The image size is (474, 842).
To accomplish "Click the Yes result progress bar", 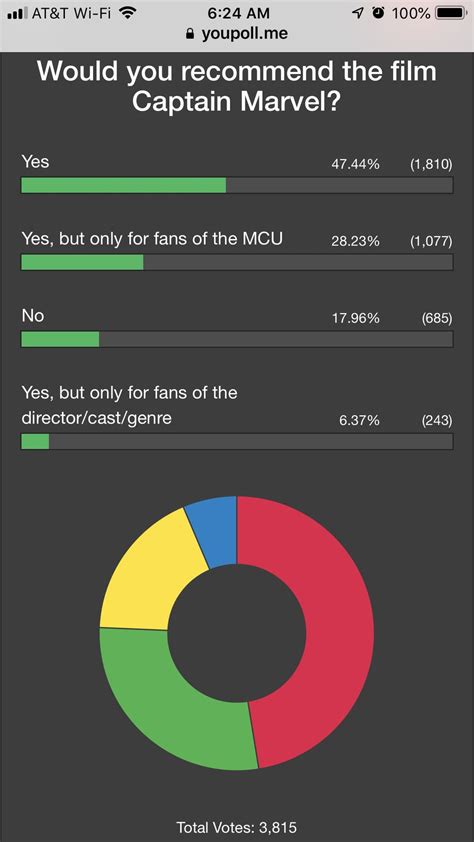I will click(237, 185).
